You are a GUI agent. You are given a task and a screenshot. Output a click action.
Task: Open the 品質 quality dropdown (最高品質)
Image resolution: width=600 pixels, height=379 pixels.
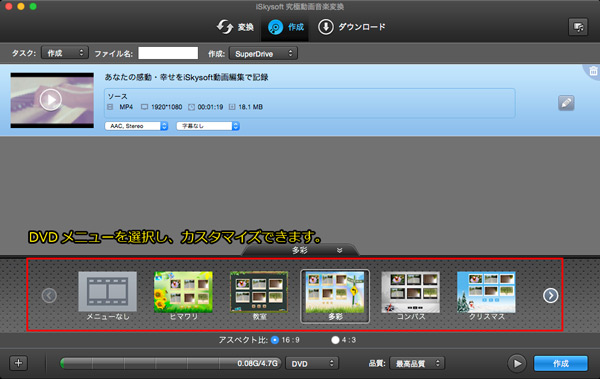[417, 363]
